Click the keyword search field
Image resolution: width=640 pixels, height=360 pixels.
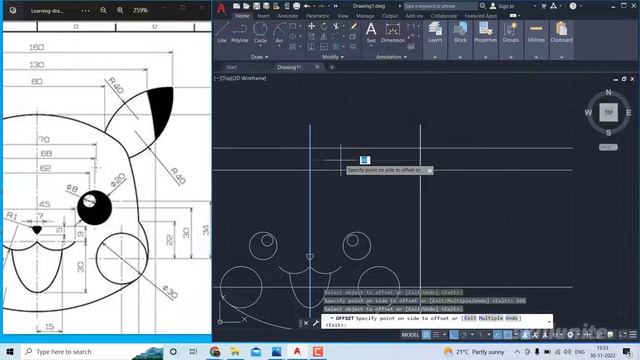pyautogui.click(x=440, y=6)
